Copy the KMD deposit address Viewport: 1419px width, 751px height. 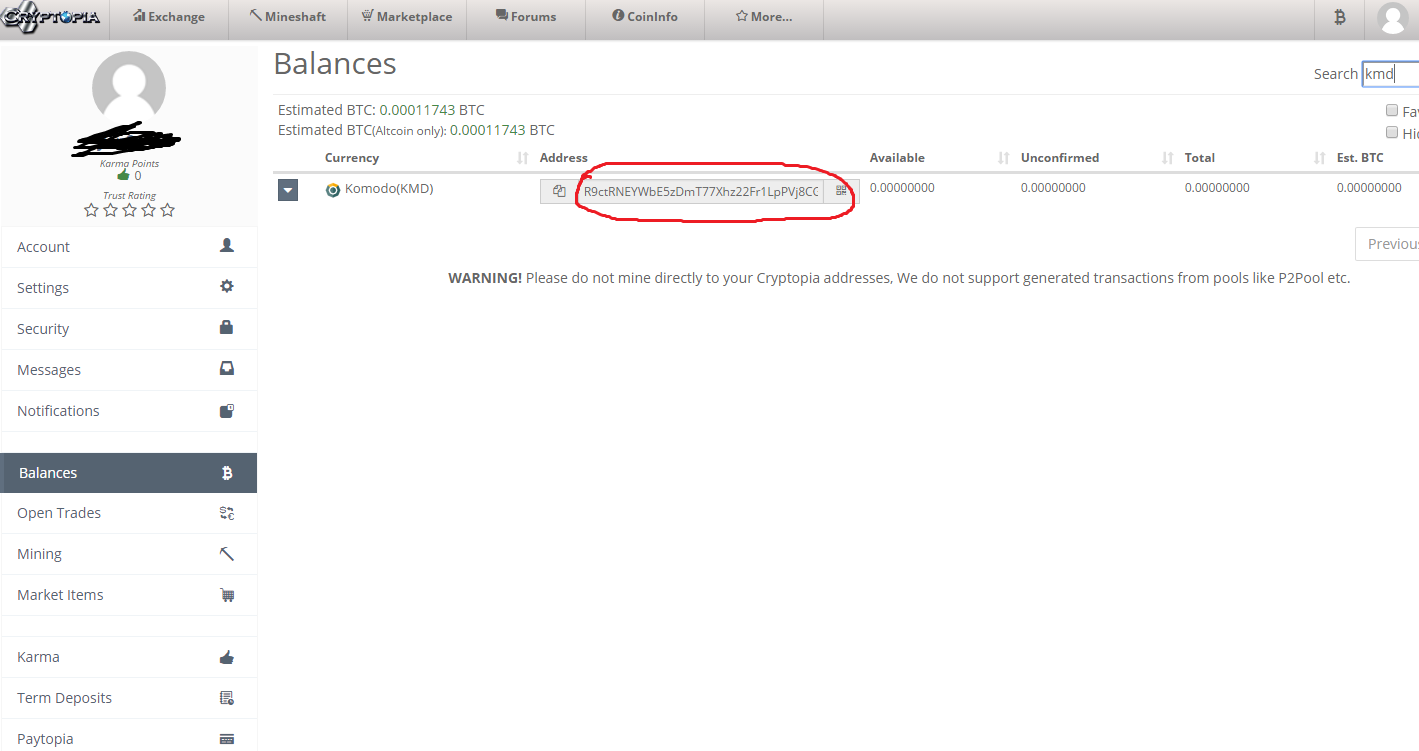559,191
